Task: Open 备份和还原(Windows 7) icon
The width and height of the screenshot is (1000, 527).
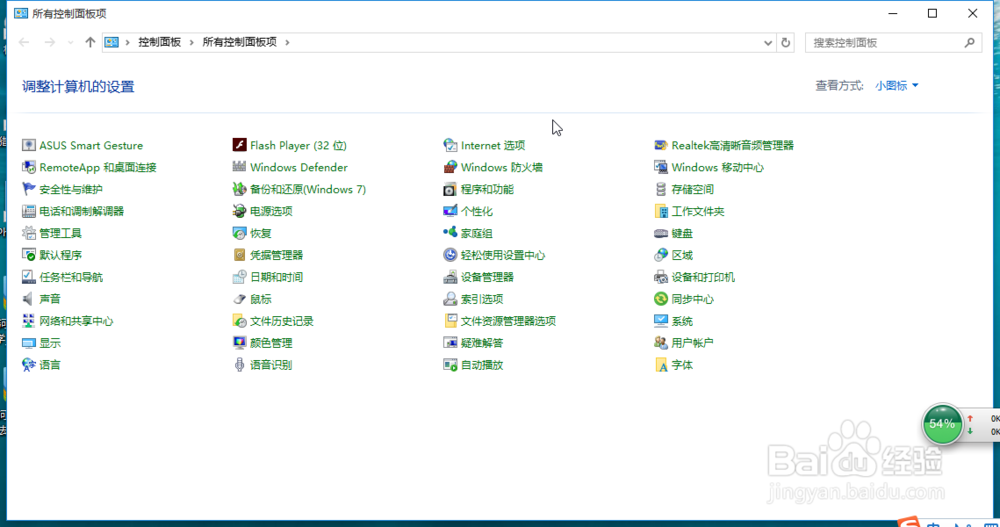Action: click(239, 189)
